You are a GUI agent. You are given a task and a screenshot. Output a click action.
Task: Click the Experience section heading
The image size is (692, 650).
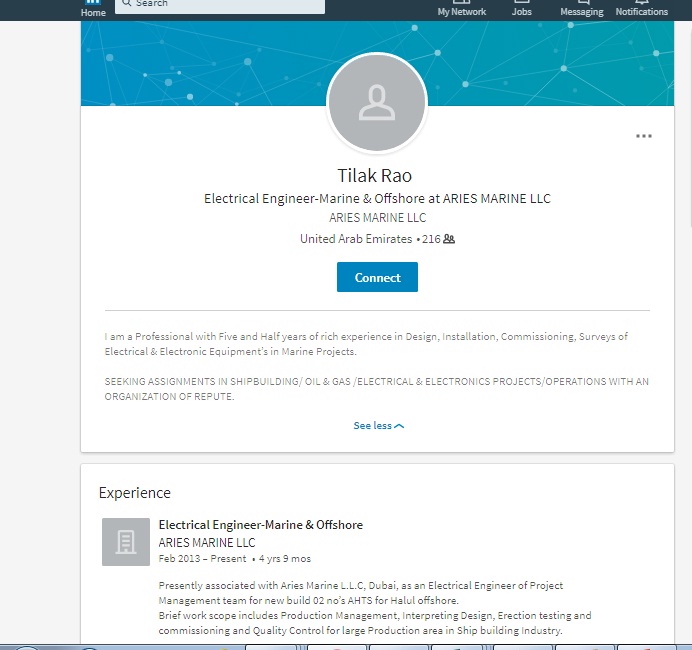click(x=135, y=492)
